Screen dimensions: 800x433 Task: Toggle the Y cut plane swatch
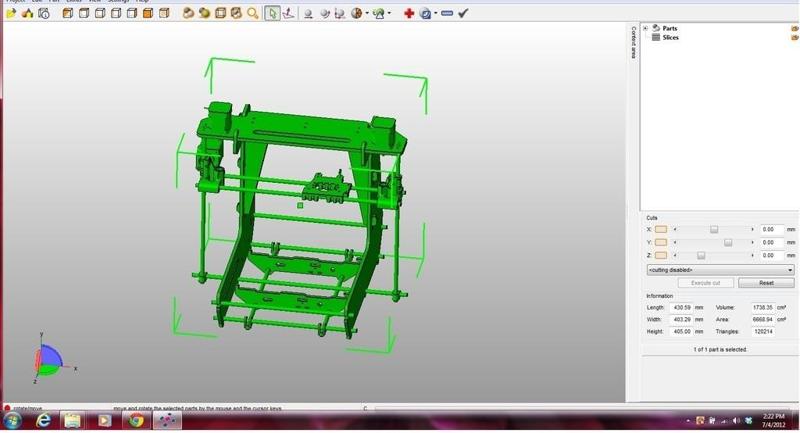point(661,242)
